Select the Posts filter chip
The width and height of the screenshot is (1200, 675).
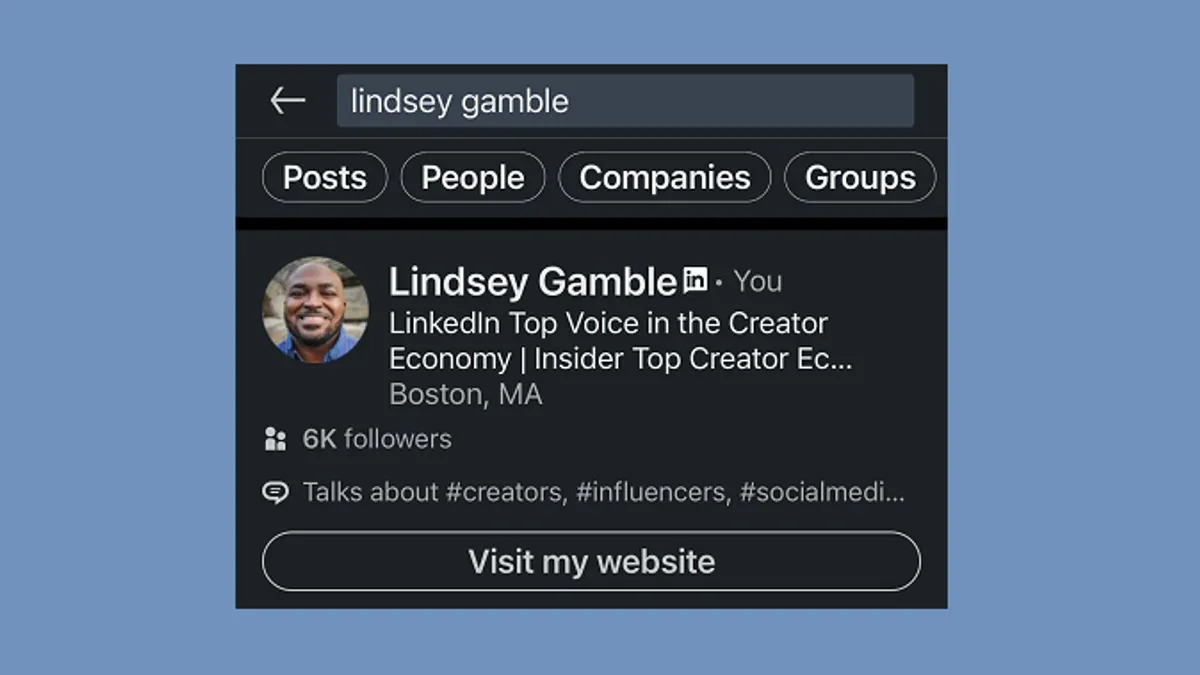[324, 178]
